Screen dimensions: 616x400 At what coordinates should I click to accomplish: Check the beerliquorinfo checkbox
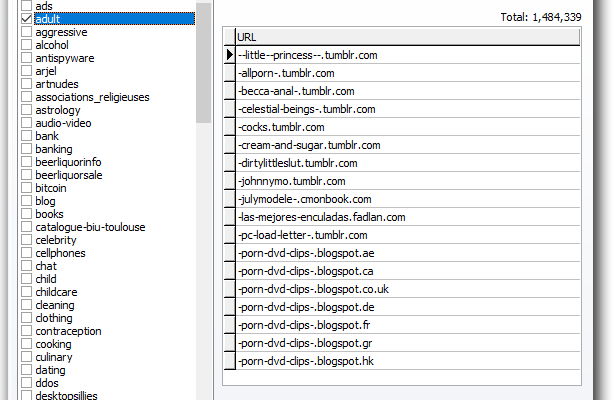(x=26, y=161)
